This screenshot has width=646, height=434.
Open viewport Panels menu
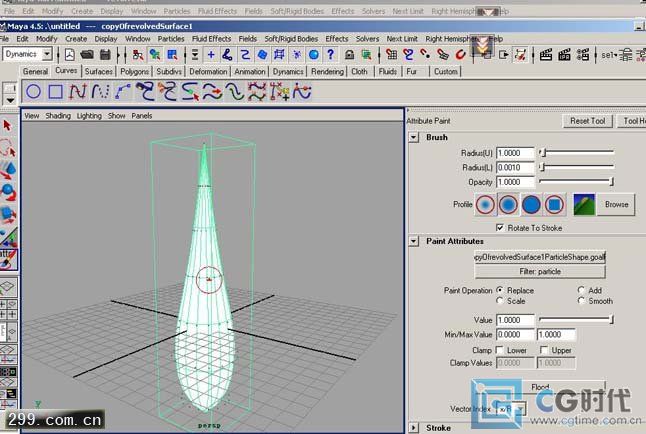click(142, 116)
